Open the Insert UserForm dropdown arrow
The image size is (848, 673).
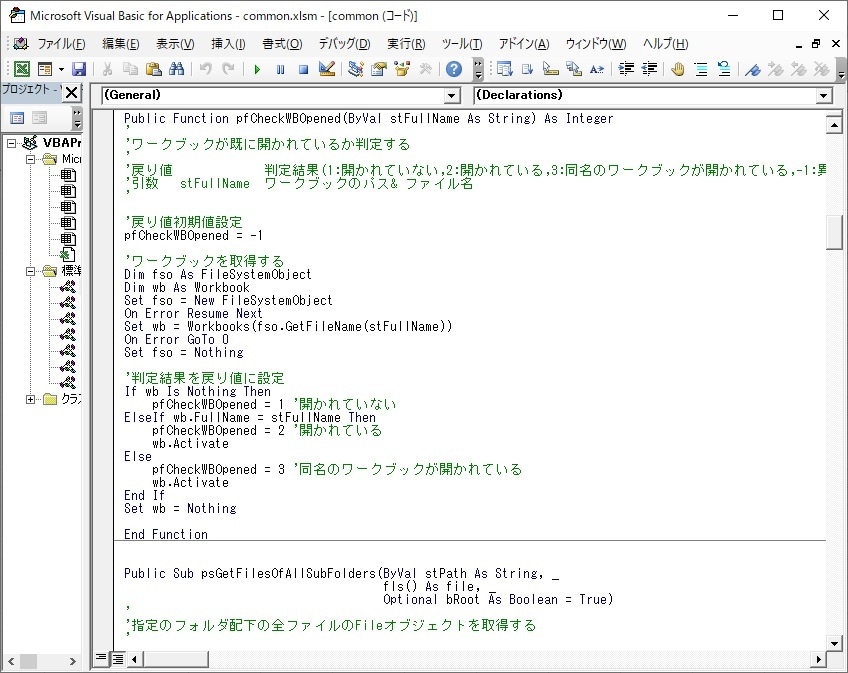[61, 69]
